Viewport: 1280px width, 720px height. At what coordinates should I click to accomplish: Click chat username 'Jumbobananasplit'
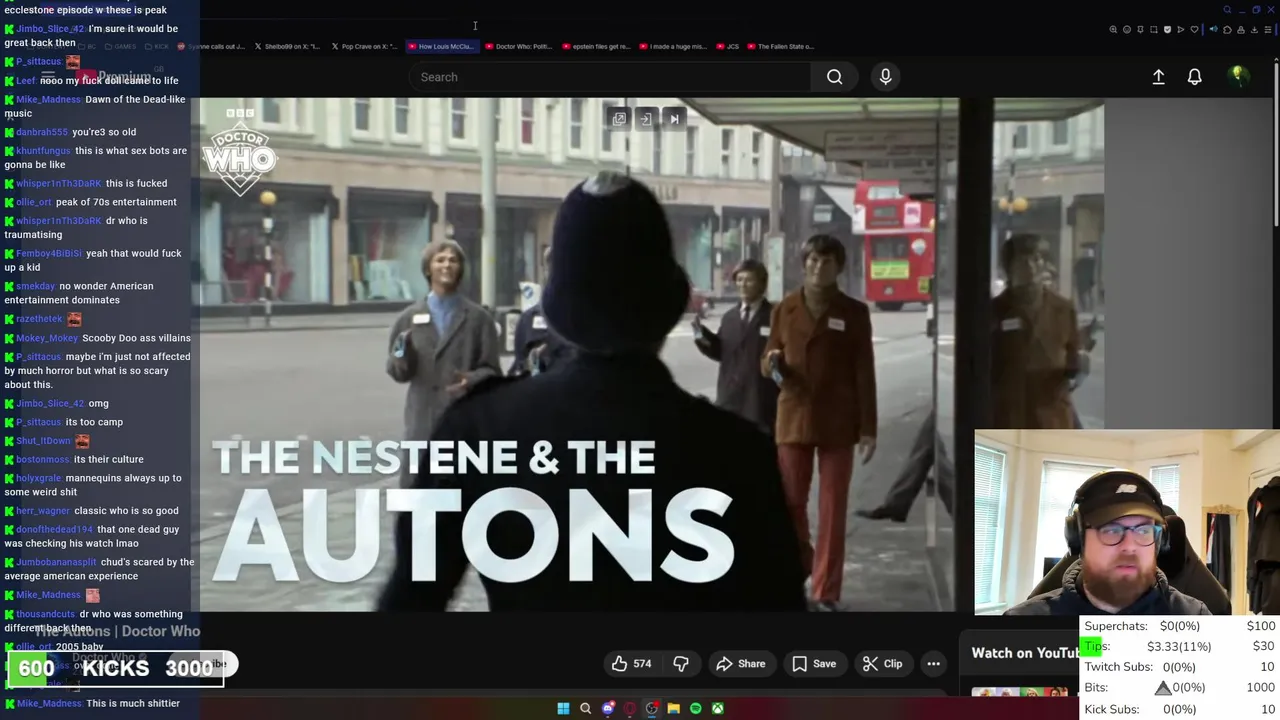[x=56, y=562]
